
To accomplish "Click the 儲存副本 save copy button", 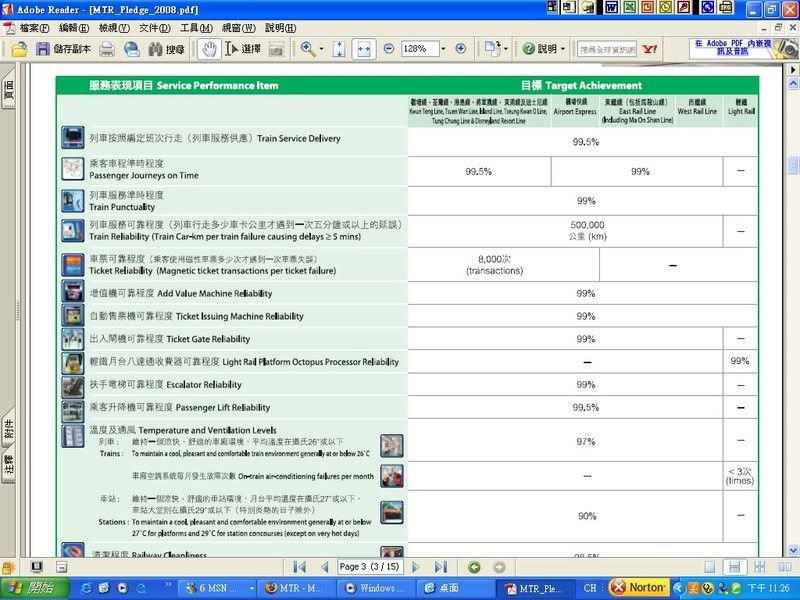I will [63, 49].
